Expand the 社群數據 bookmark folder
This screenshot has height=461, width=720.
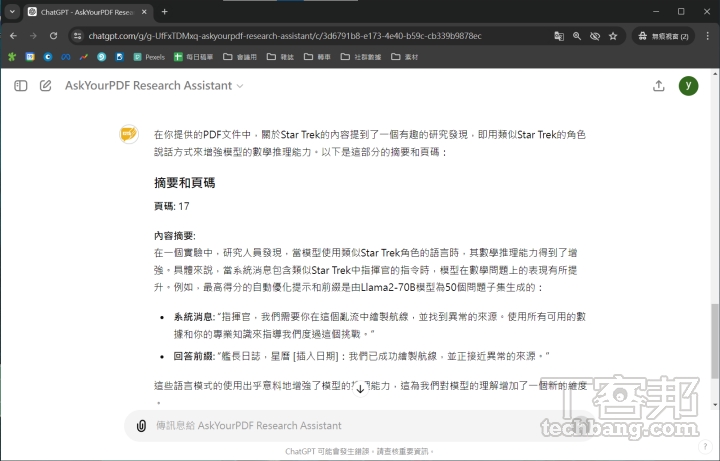361,57
